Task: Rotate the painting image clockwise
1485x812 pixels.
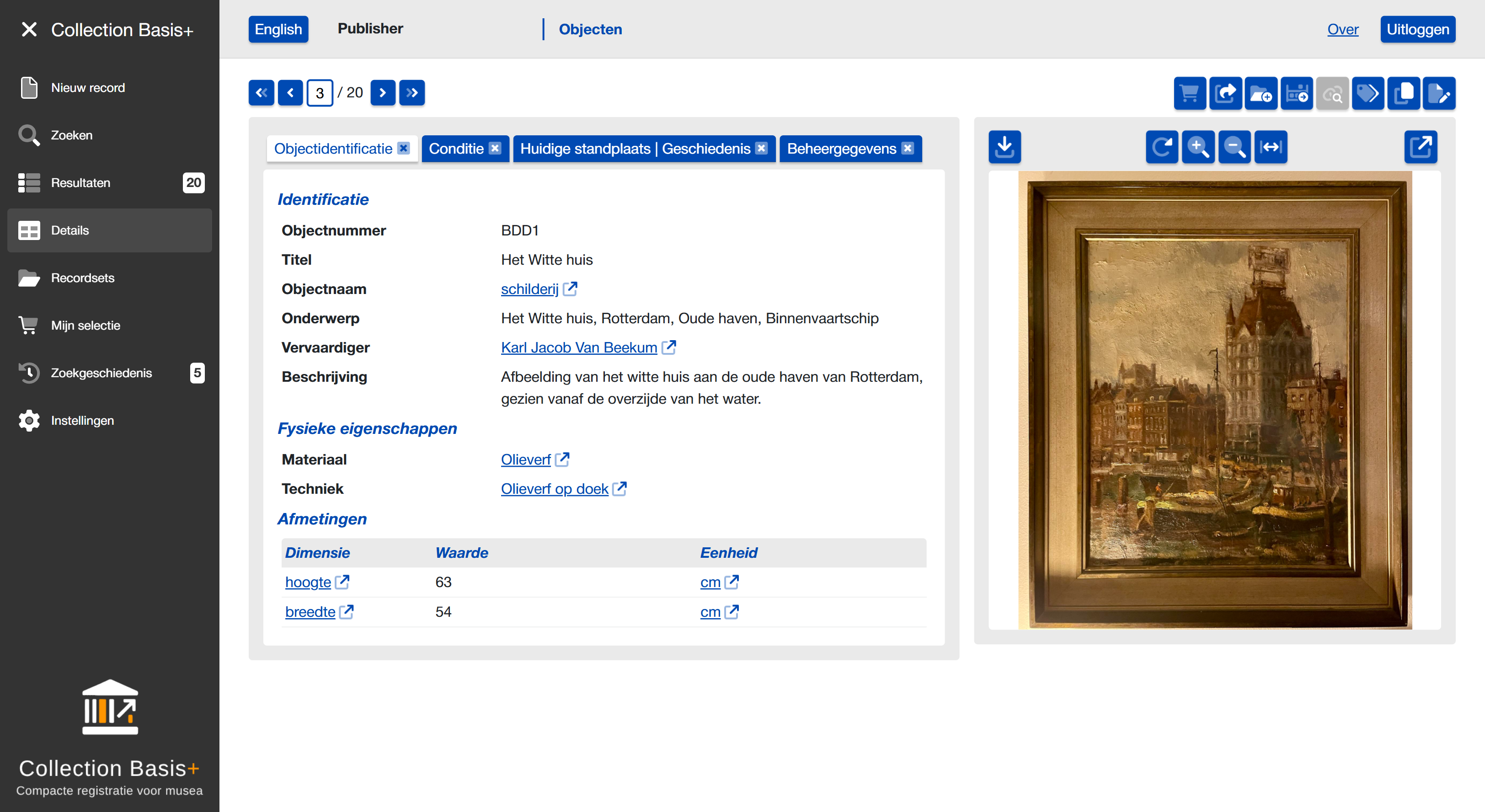Action: click(x=1162, y=147)
